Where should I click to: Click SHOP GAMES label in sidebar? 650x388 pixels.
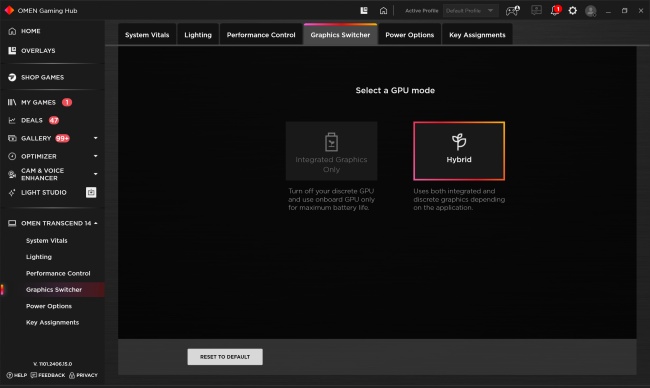[x=43, y=77]
